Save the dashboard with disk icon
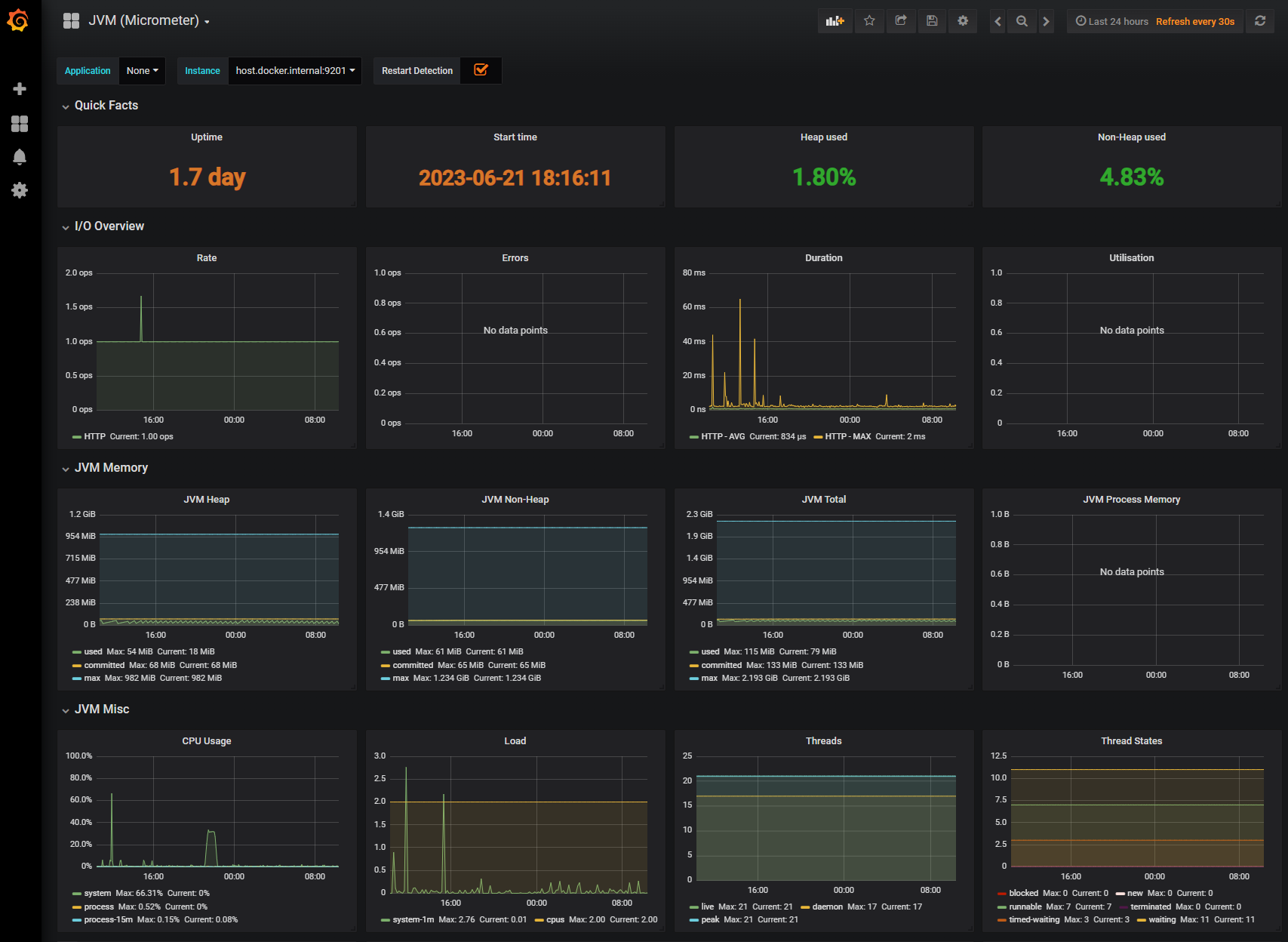 [x=932, y=21]
